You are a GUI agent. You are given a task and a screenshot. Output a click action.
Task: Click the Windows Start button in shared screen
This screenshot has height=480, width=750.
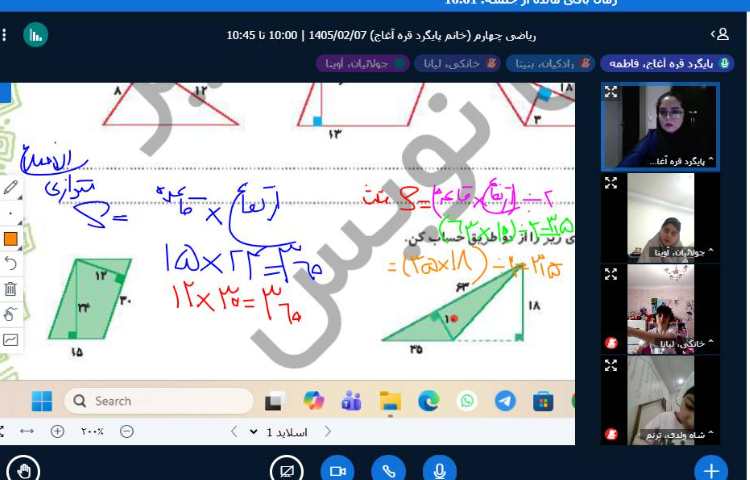(x=42, y=401)
